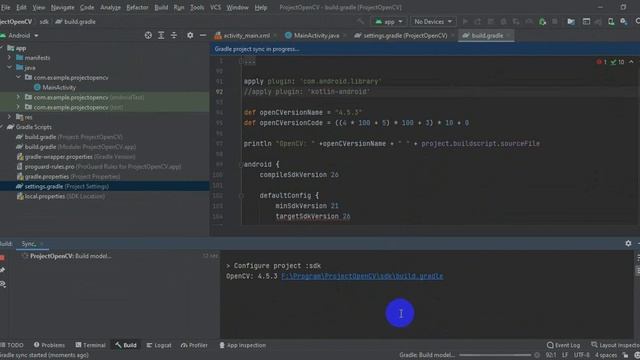
Task: Select gradle-wrapper.properties file
Action: pos(76,156)
